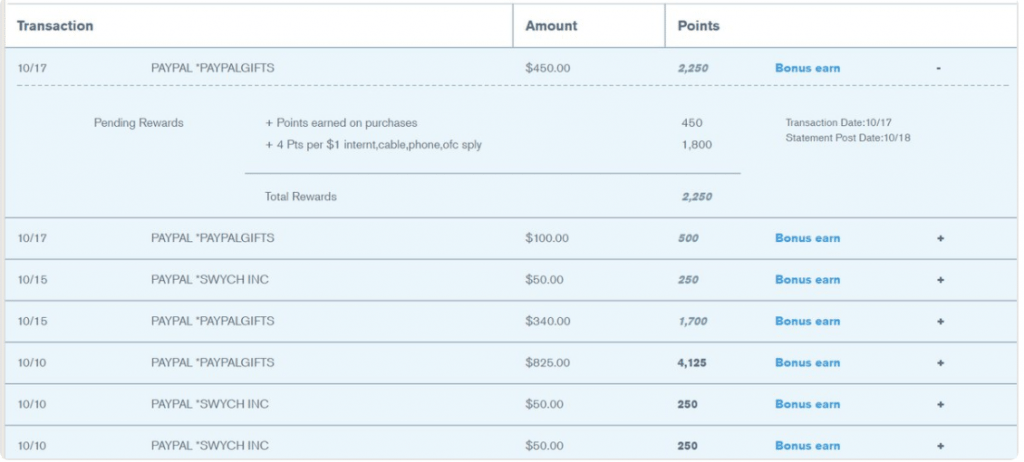Expand the $340.00 PAYPALGIFTS transaction row

pos(940,322)
